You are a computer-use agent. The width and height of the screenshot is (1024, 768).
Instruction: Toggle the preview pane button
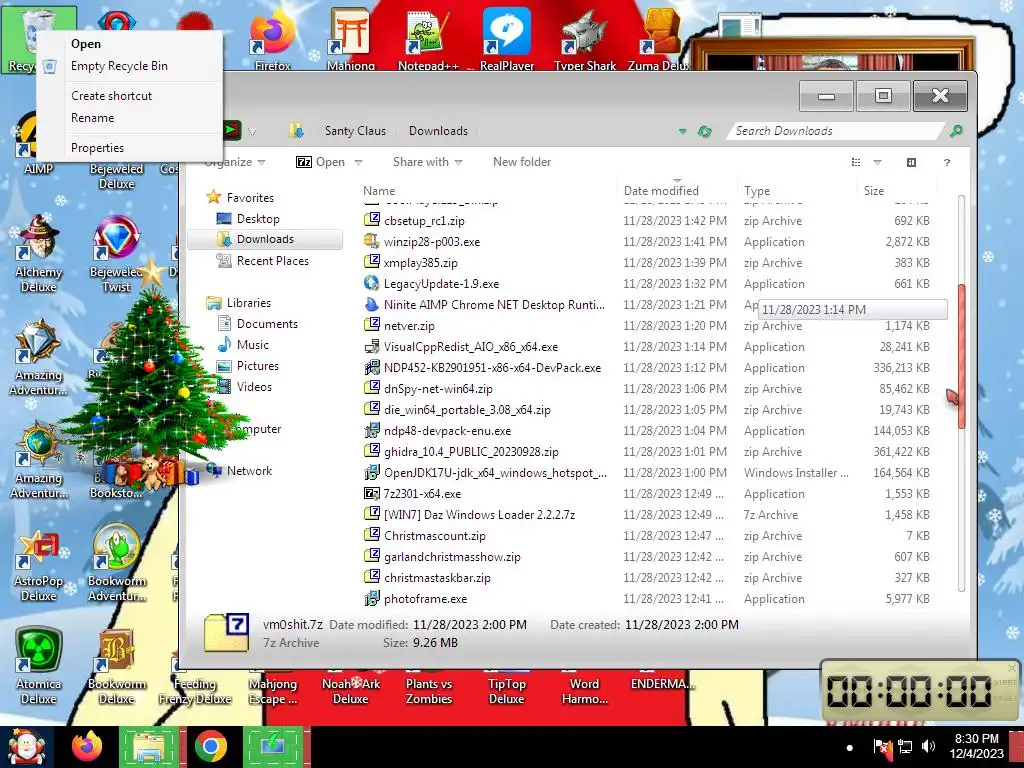pos(911,163)
